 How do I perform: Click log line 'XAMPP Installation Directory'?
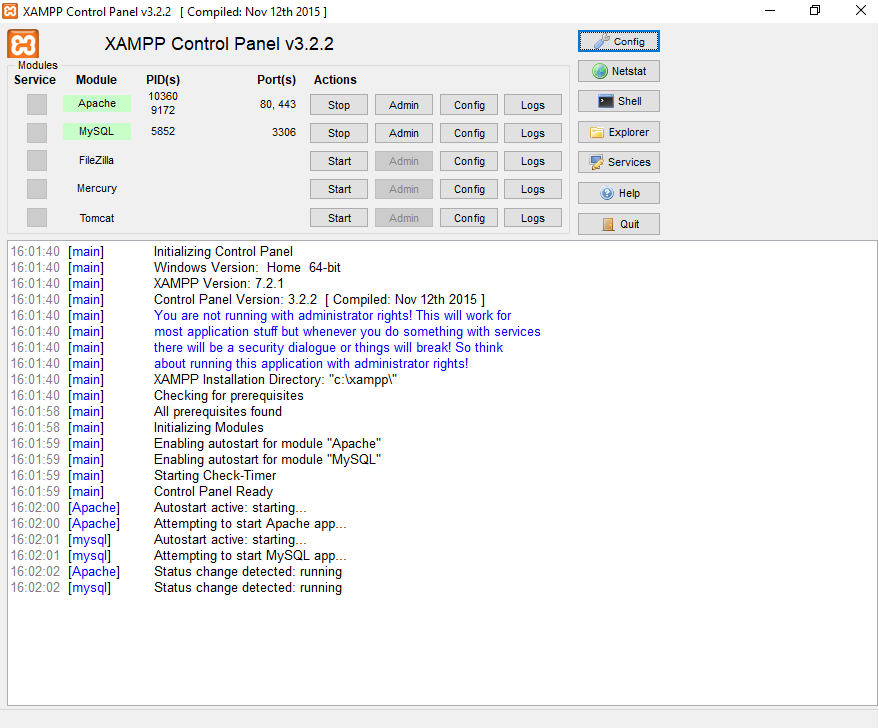point(275,379)
